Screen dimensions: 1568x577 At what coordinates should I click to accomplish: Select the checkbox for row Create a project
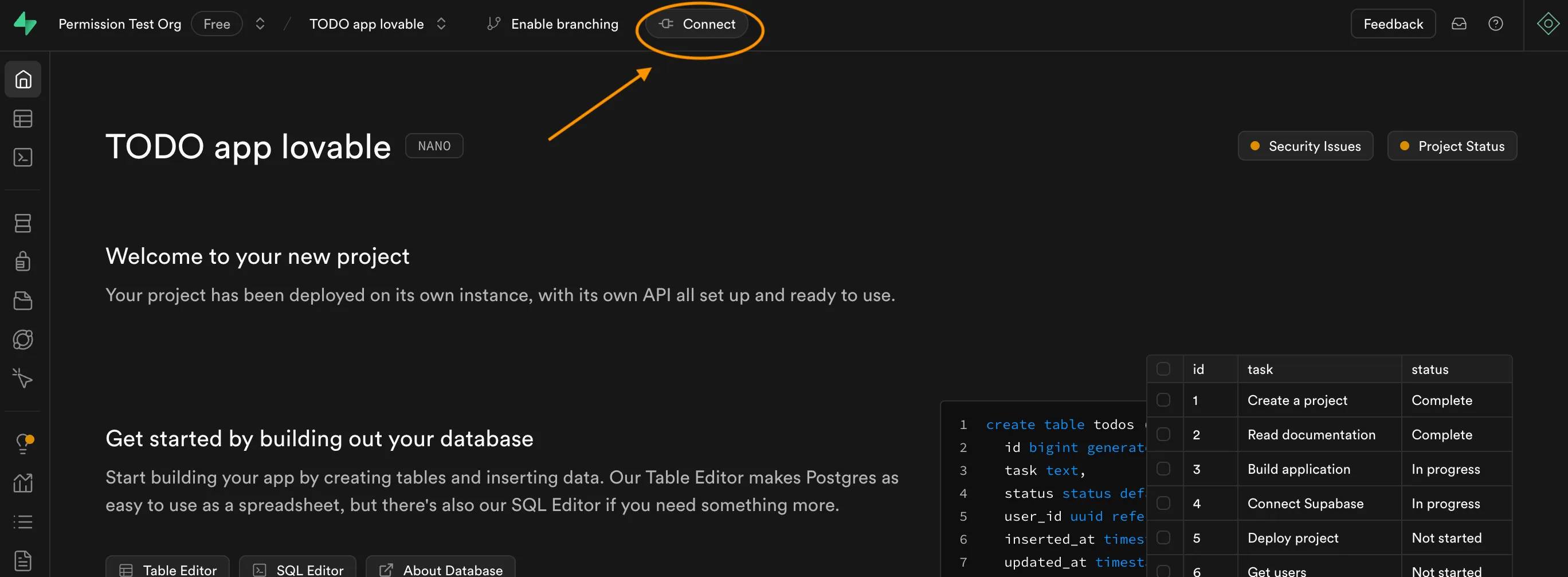coord(1165,400)
